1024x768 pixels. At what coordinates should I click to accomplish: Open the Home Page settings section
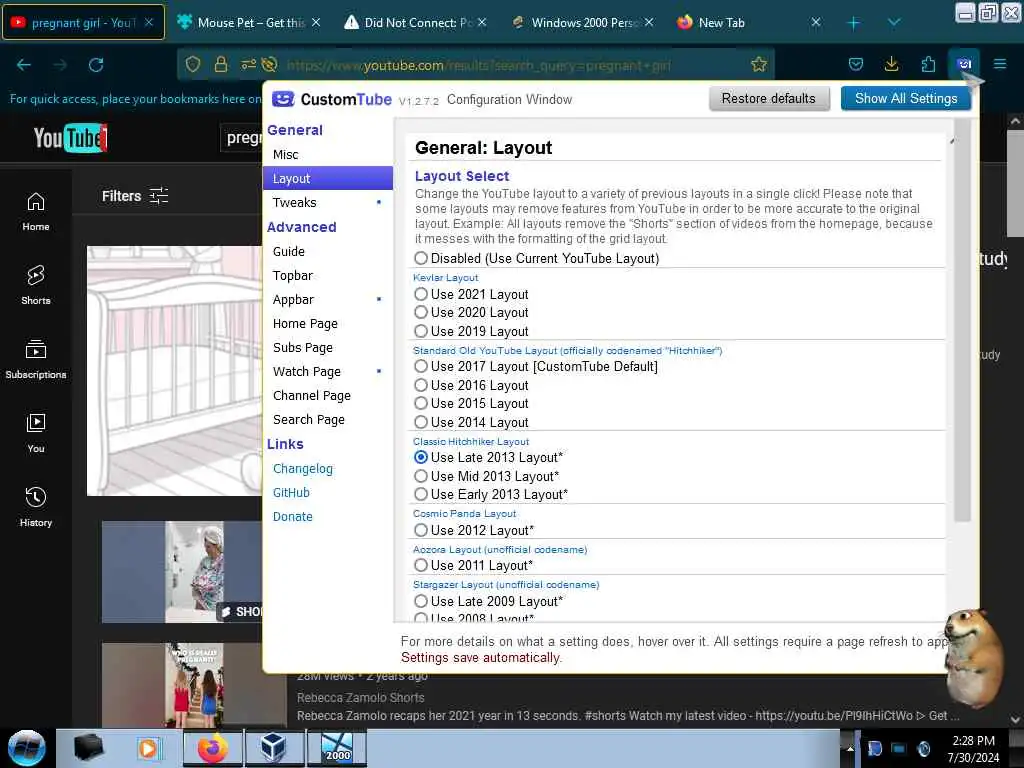tap(328, 324)
